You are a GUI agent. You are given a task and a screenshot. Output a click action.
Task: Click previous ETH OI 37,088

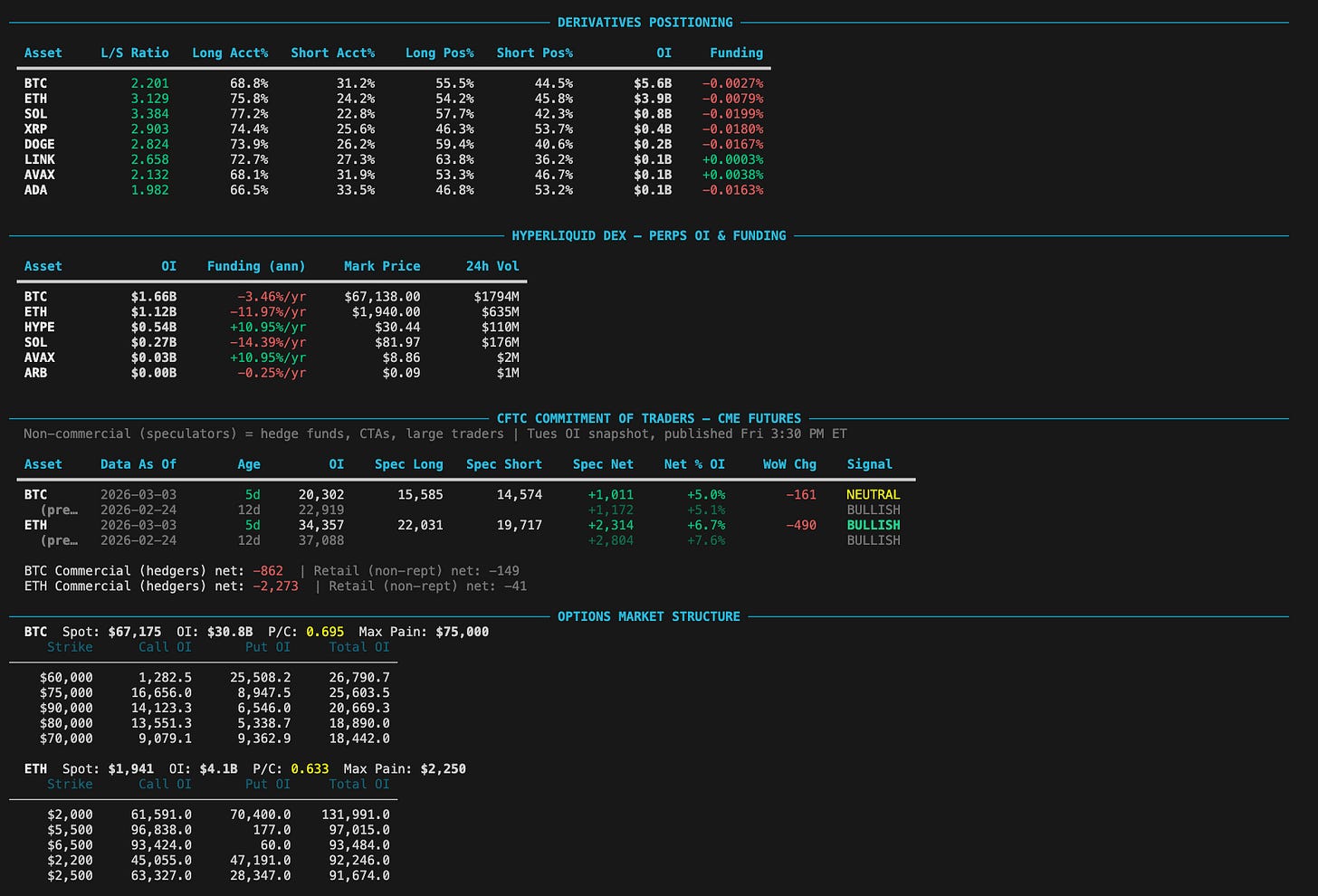pyautogui.click(x=321, y=540)
